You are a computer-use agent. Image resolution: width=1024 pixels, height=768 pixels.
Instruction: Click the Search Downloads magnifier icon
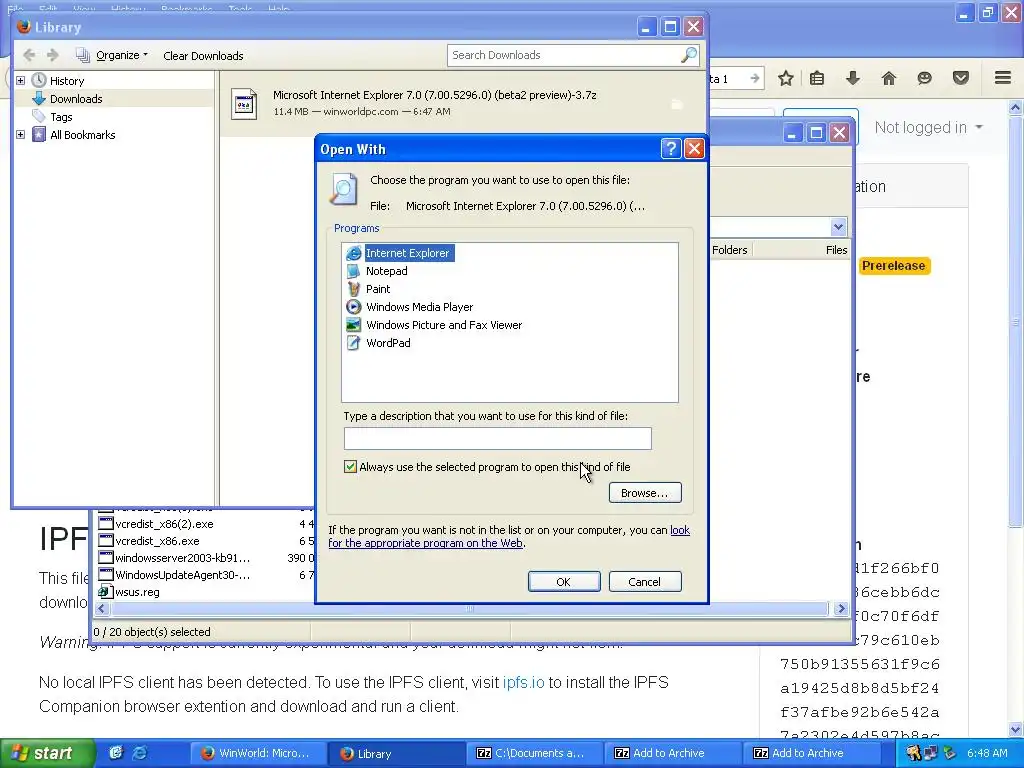coord(688,55)
